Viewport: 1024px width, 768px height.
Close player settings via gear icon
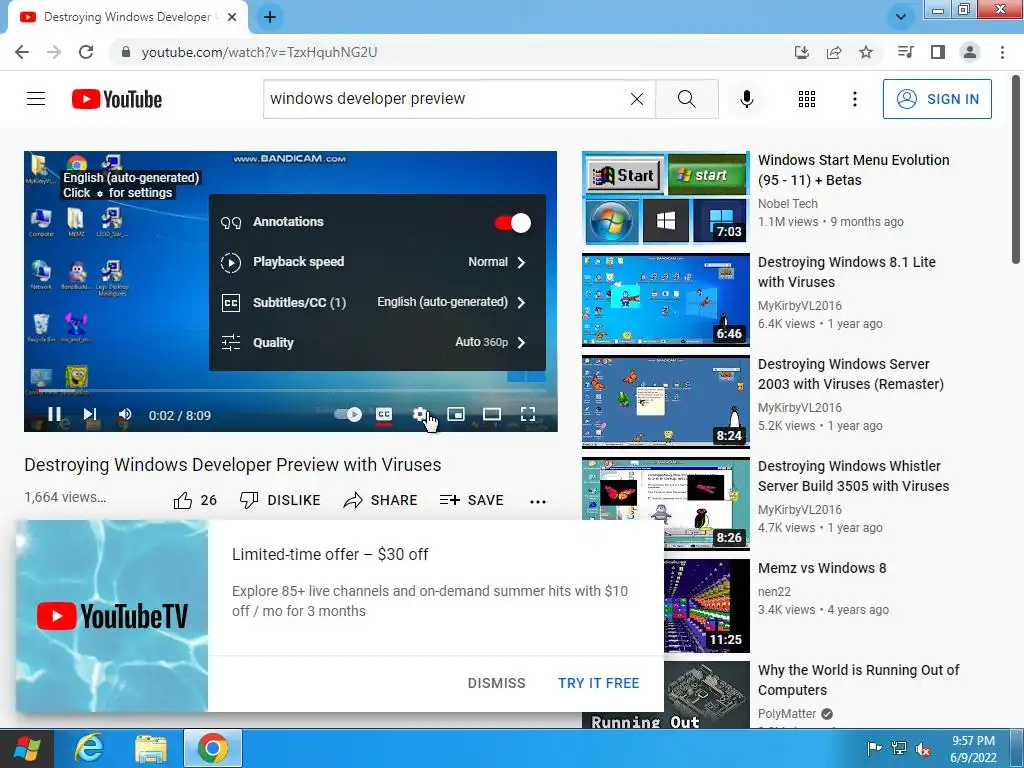(x=420, y=414)
